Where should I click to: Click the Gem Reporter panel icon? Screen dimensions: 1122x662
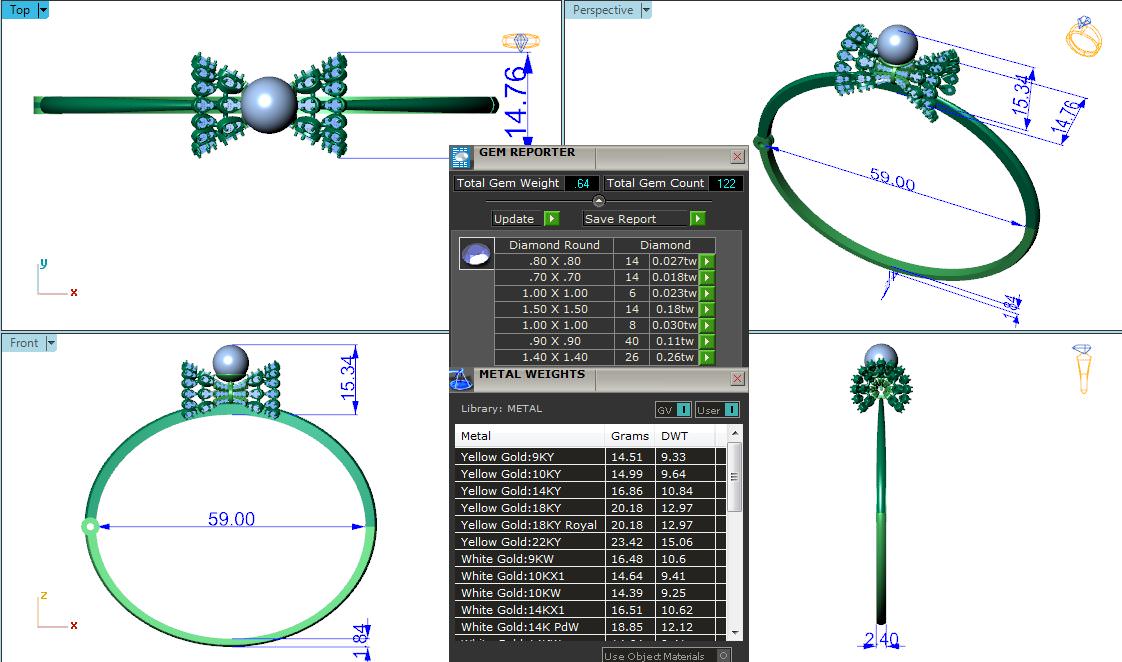(461, 157)
